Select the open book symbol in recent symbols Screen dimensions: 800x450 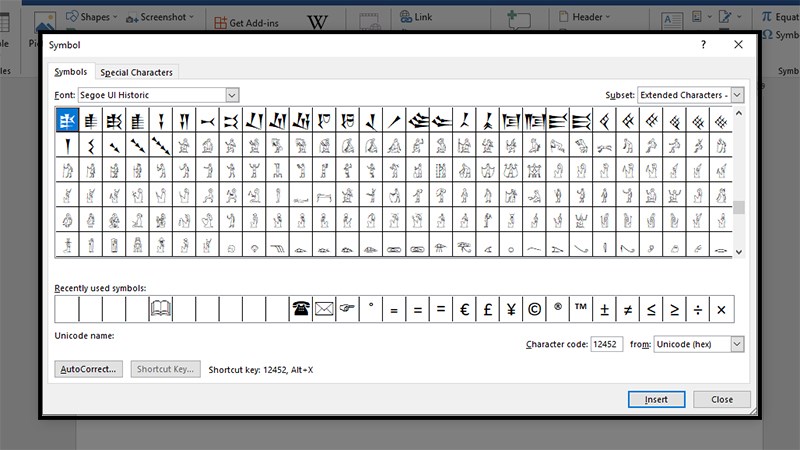(161, 309)
